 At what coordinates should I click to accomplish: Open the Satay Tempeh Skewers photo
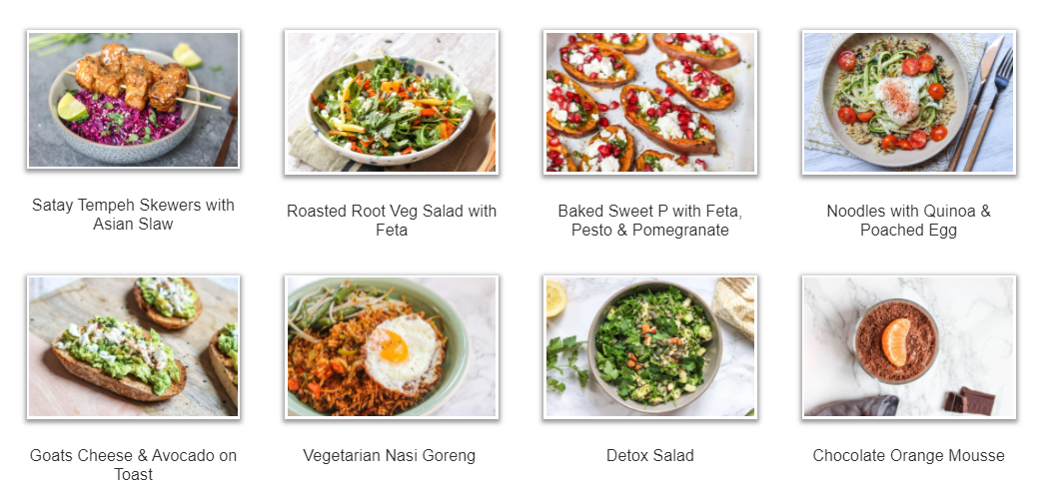coord(133,100)
